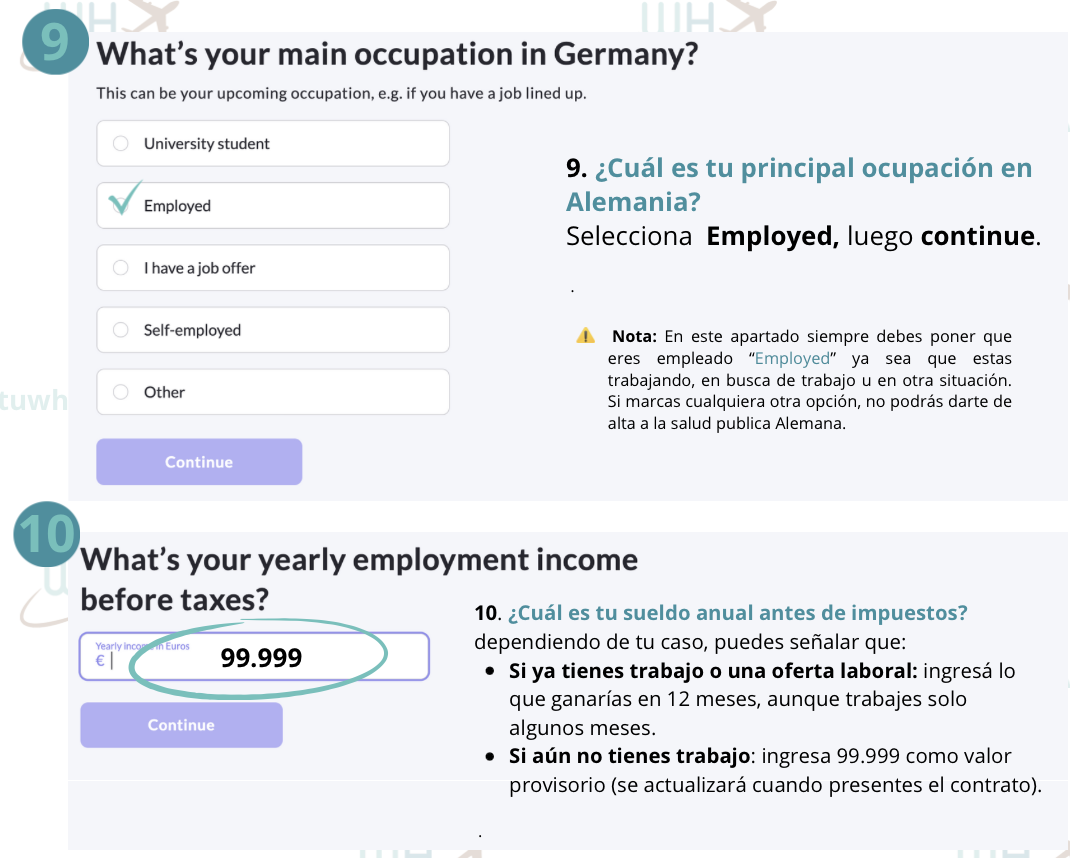The width and height of the screenshot is (1070, 858).
Task: Click the teal "sueldo anual antes de impuestos" heading
Action: 738,612
